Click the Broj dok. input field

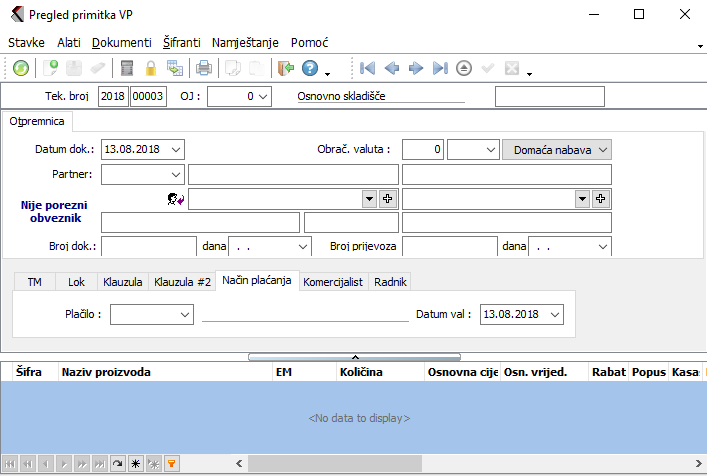coord(148,246)
